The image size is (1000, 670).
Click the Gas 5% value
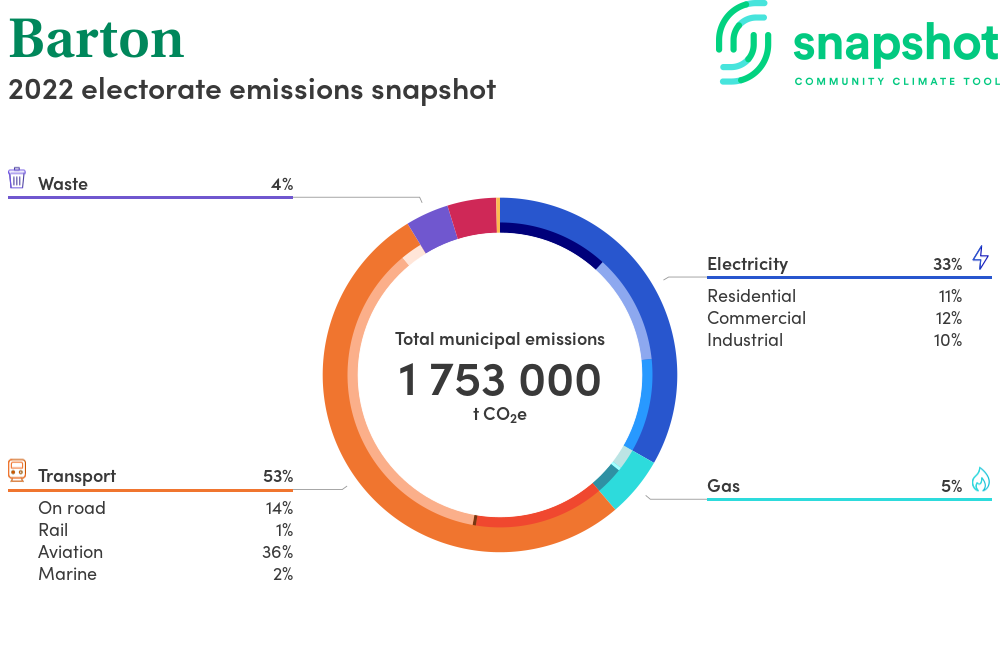952,486
